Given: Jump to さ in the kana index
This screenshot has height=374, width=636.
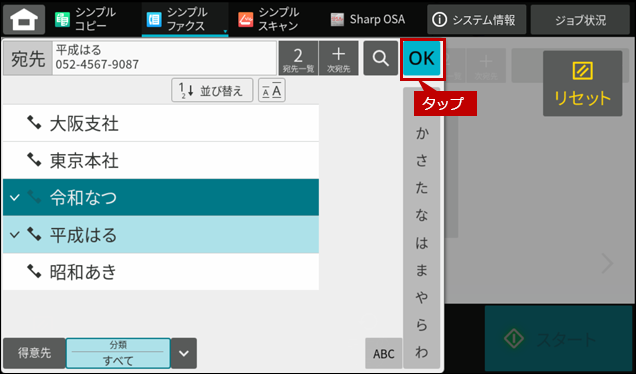Looking at the screenshot, I should coord(422,161).
